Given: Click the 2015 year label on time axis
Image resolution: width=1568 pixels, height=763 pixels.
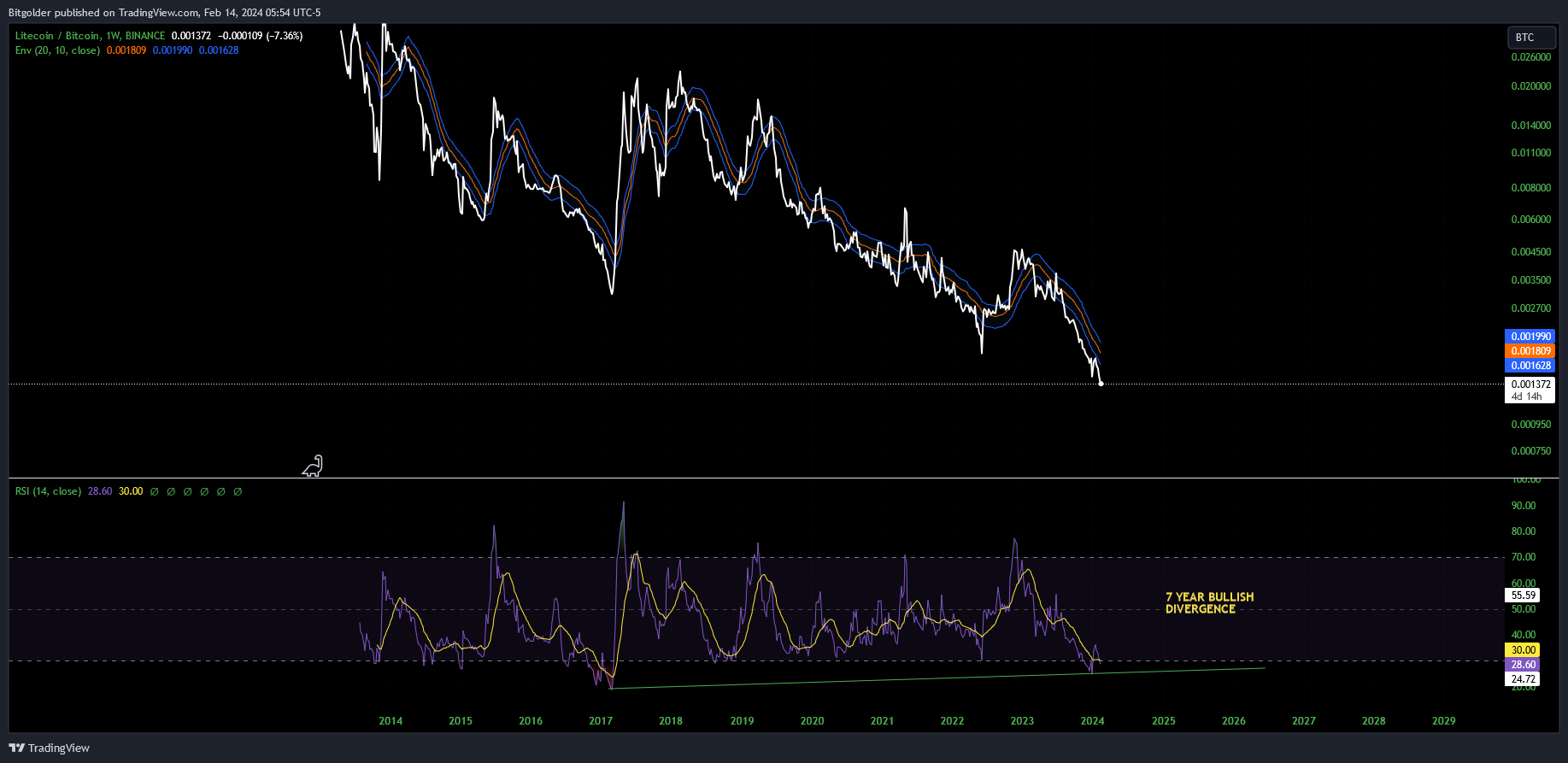Looking at the screenshot, I should point(461,721).
